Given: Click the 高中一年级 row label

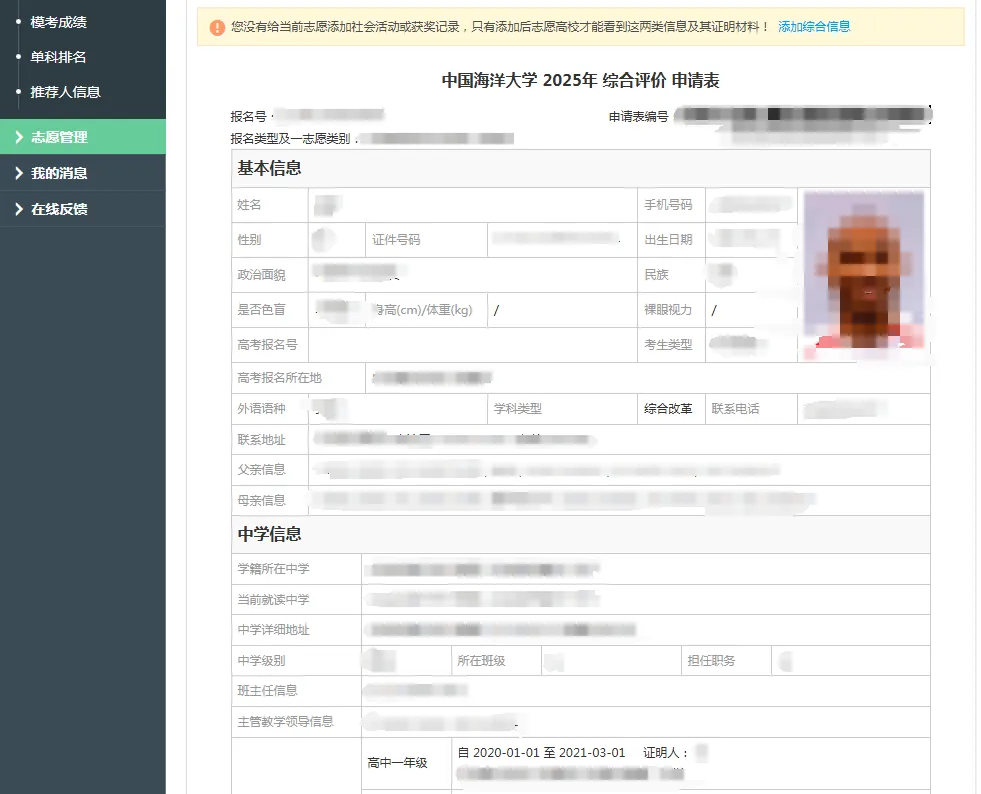Looking at the screenshot, I should [x=397, y=763].
